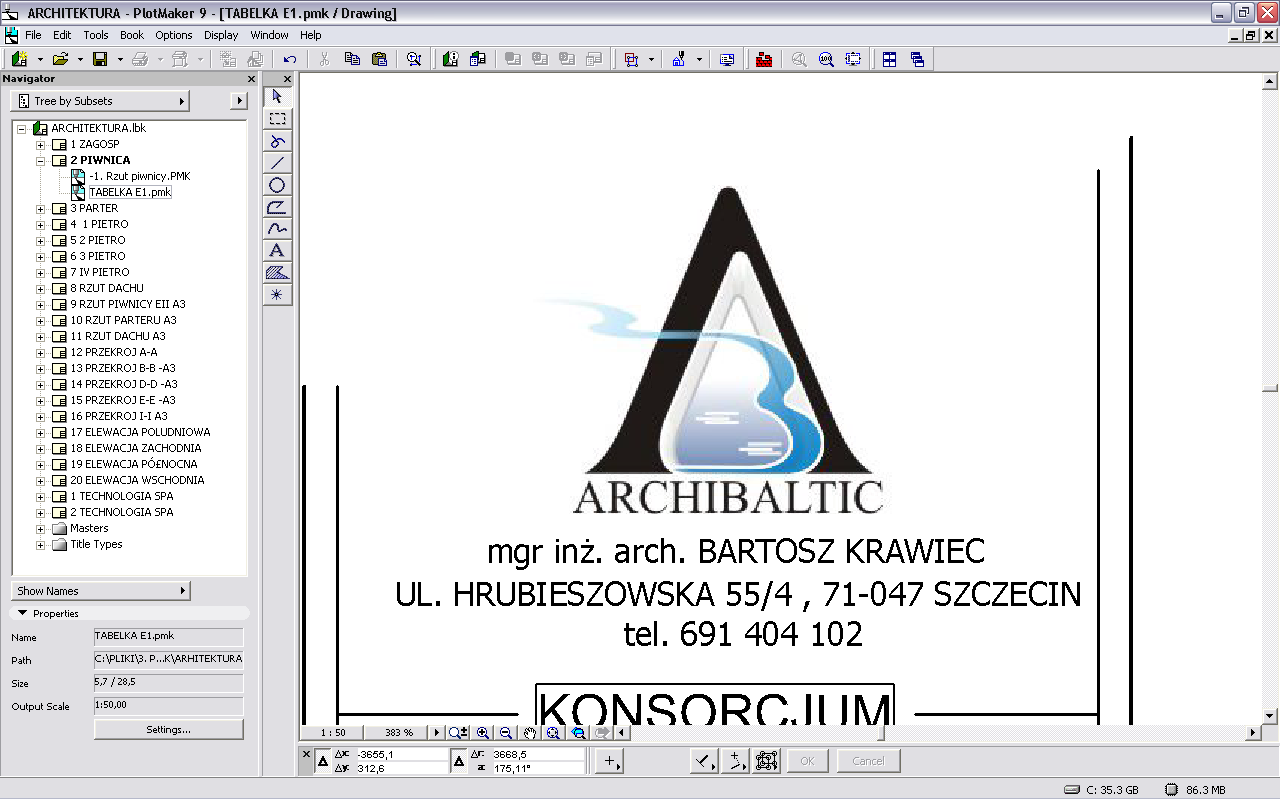Image resolution: width=1280 pixels, height=800 pixels.
Task: Open dropdown arrow next to Save icon
Action: [120, 59]
